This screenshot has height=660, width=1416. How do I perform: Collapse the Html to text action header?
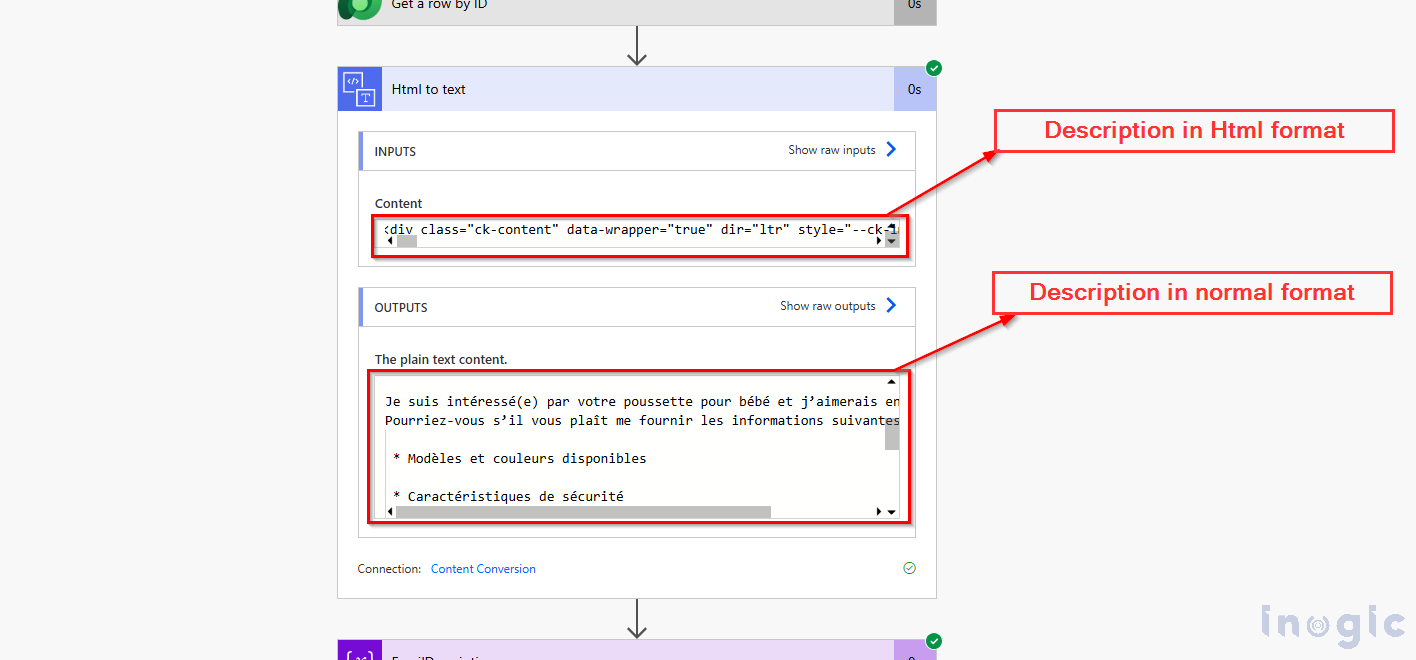point(637,89)
